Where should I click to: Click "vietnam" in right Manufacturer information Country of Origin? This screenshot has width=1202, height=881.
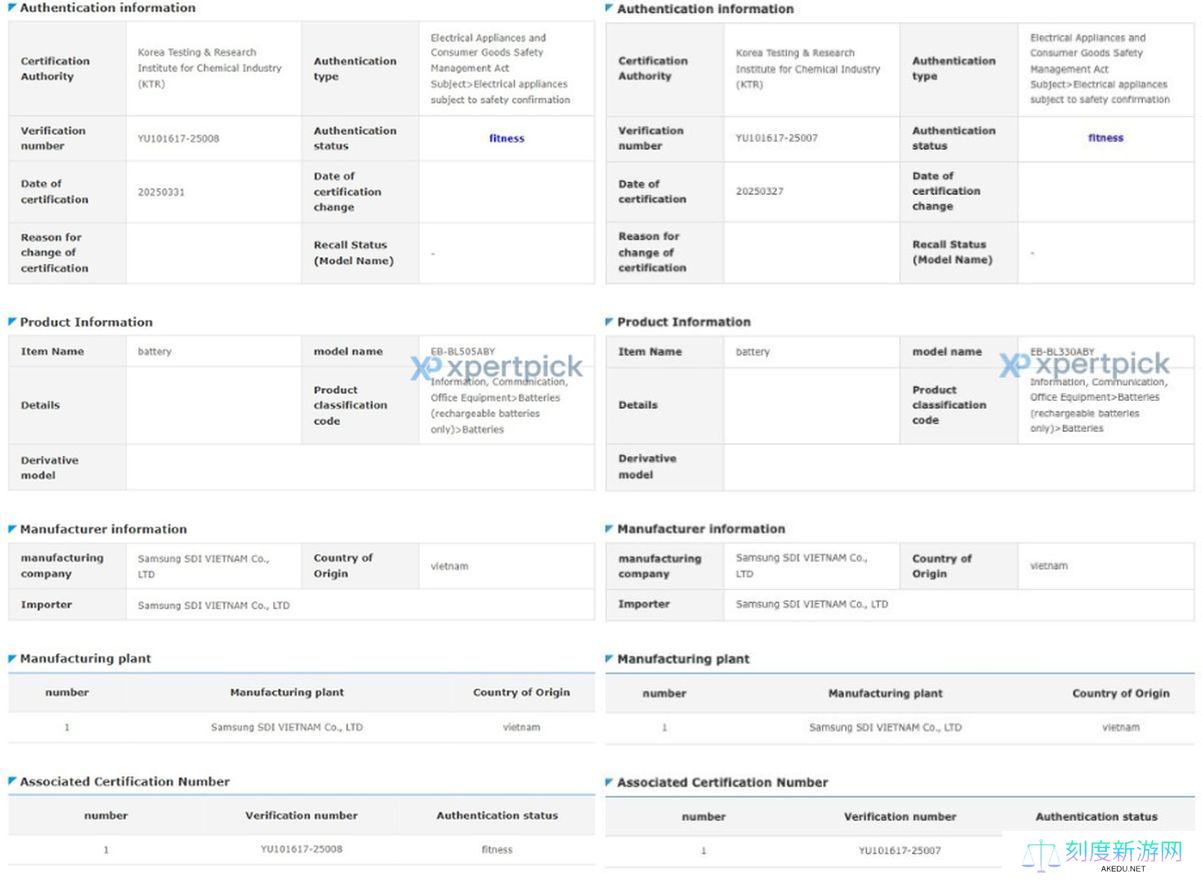click(1049, 566)
